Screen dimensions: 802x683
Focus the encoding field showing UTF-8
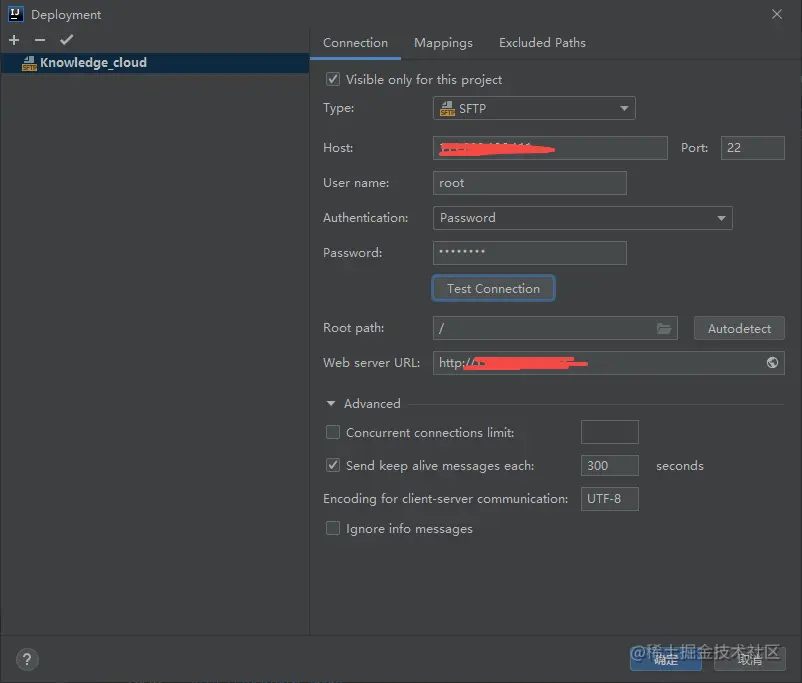(x=610, y=499)
